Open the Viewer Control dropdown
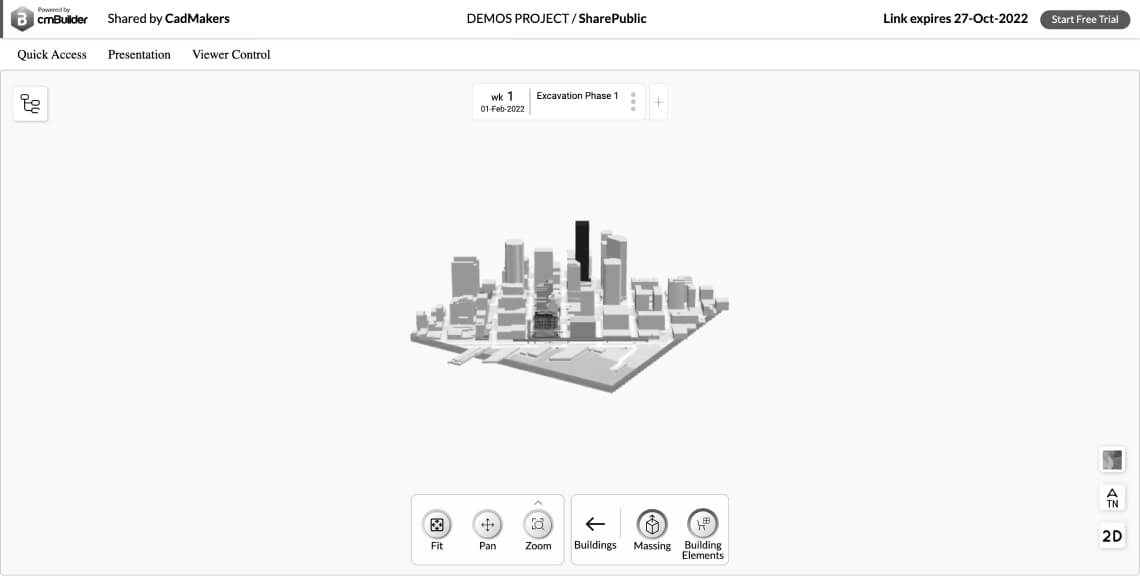 click(x=230, y=54)
